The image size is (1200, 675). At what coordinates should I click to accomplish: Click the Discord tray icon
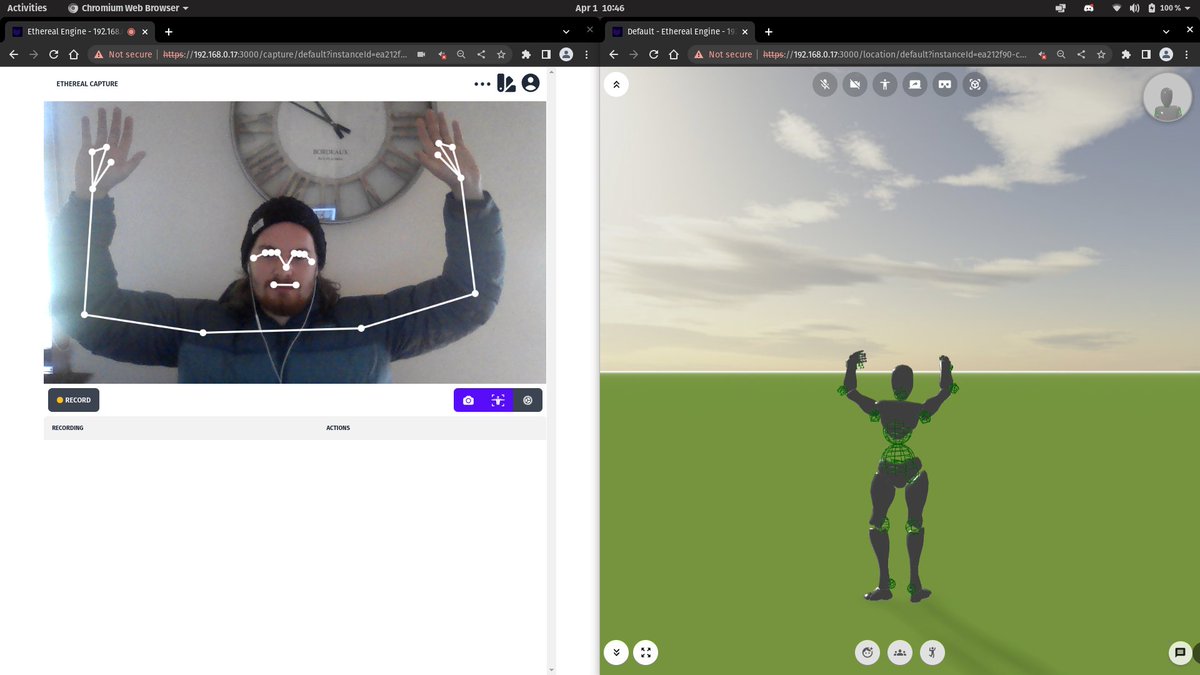coord(1088,7)
